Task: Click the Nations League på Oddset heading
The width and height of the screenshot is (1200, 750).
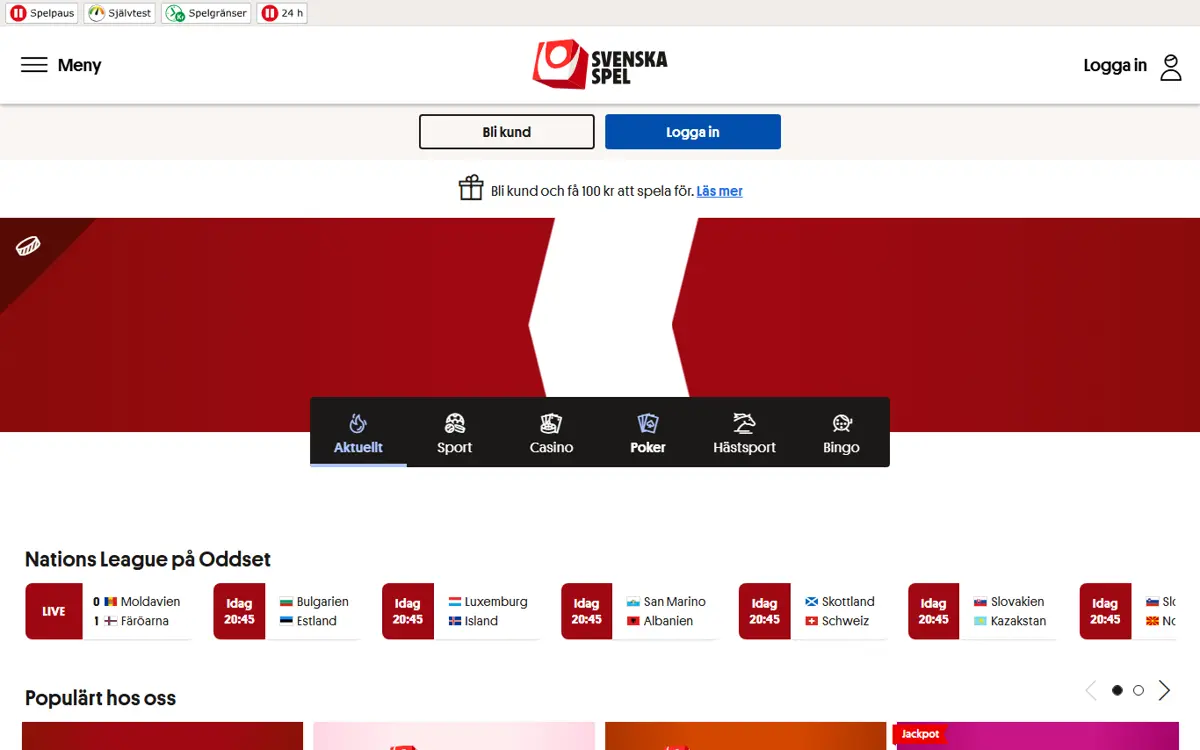Action: pyautogui.click(x=148, y=559)
